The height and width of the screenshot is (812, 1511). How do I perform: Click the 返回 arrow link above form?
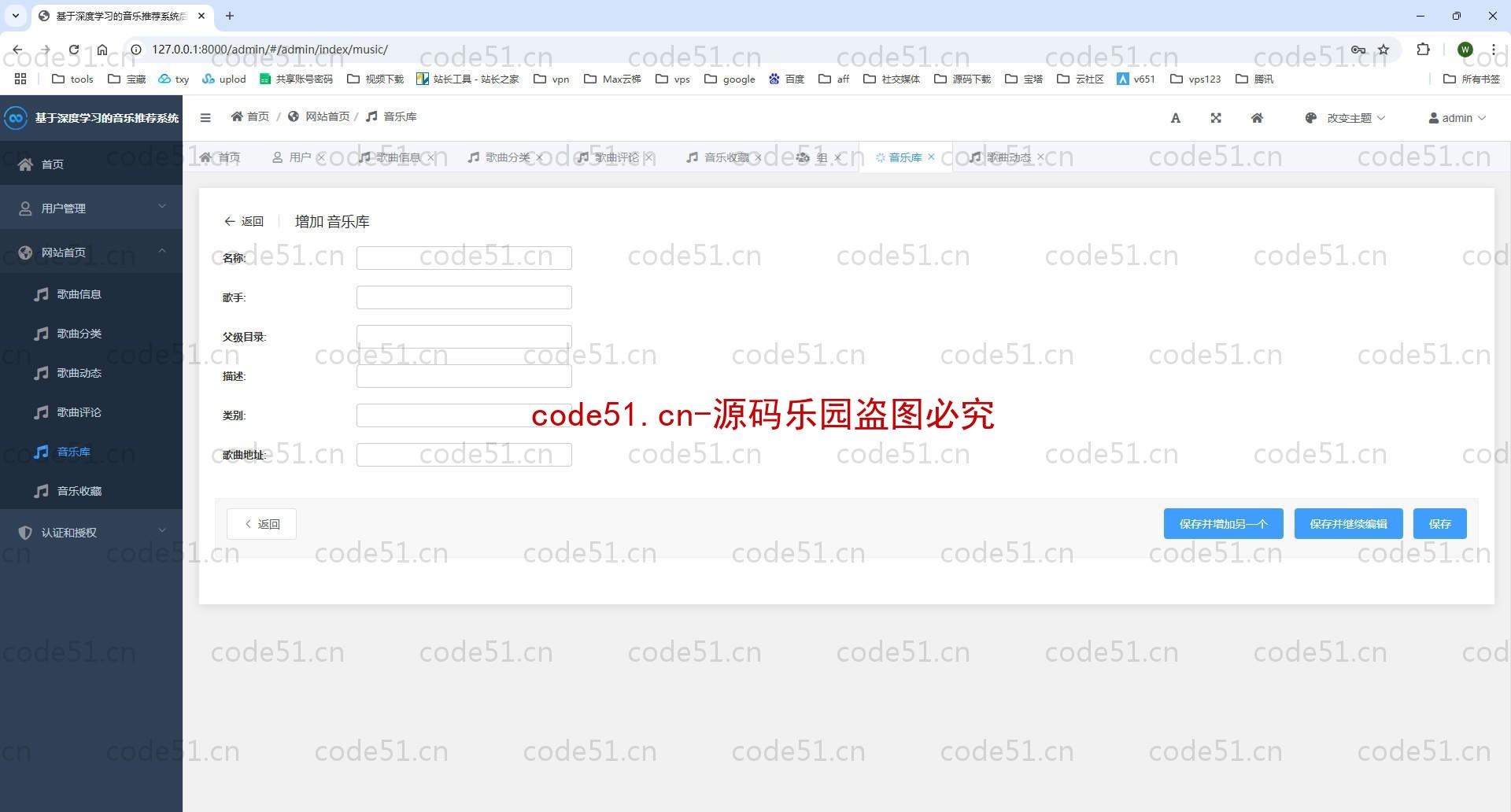click(x=244, y=221)
